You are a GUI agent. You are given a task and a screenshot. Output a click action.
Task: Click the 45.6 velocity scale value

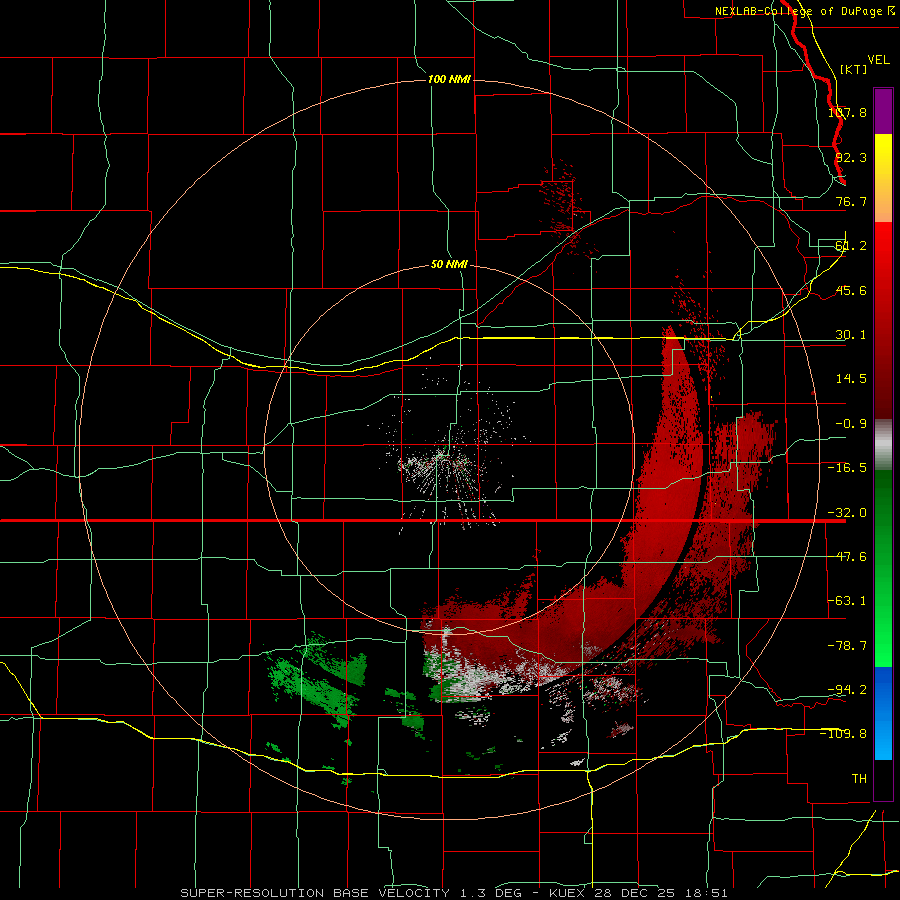click(851, 290)
